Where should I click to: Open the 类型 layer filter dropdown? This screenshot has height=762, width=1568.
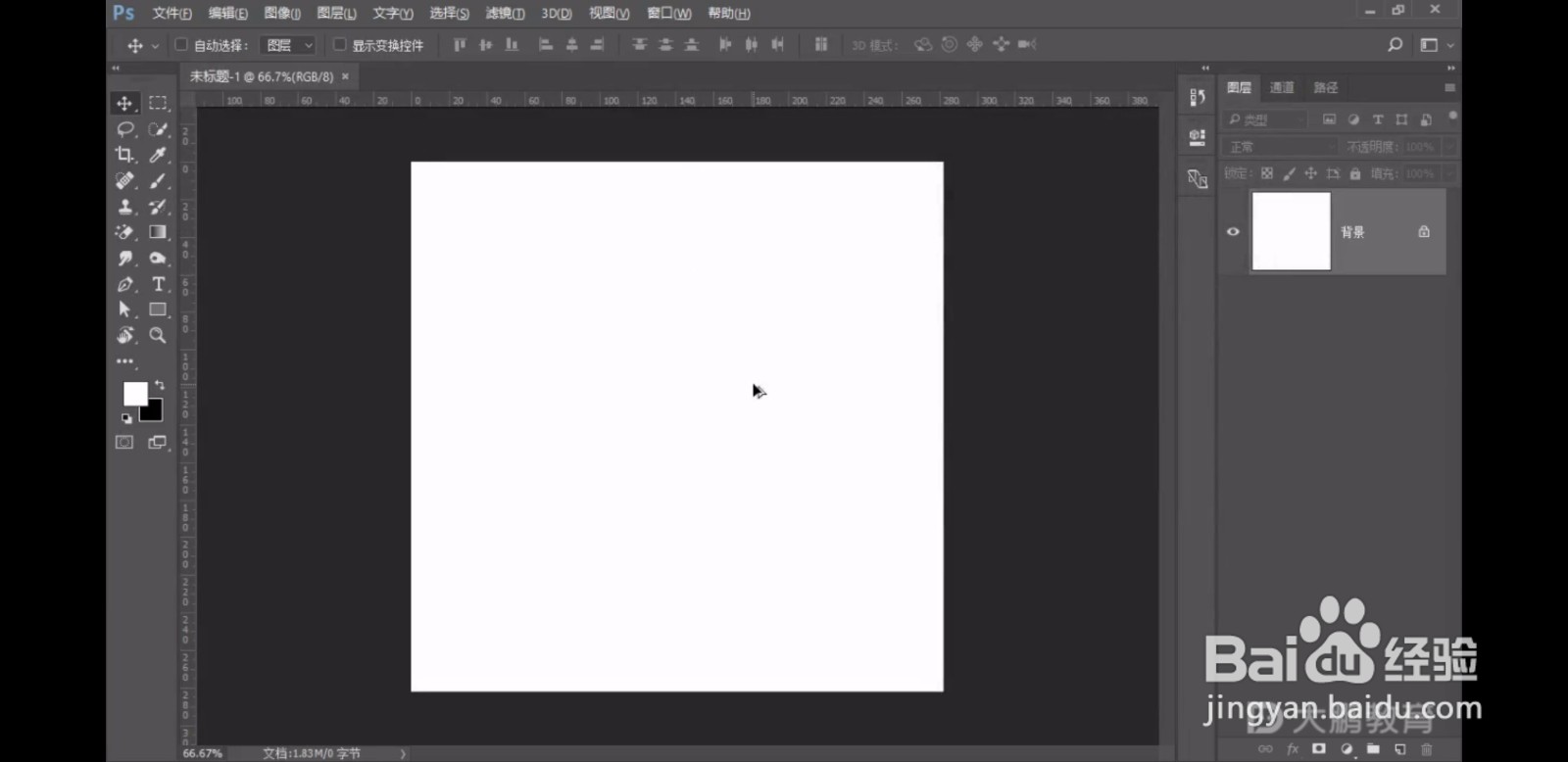pyautogui.click(x=1266, y=119)
